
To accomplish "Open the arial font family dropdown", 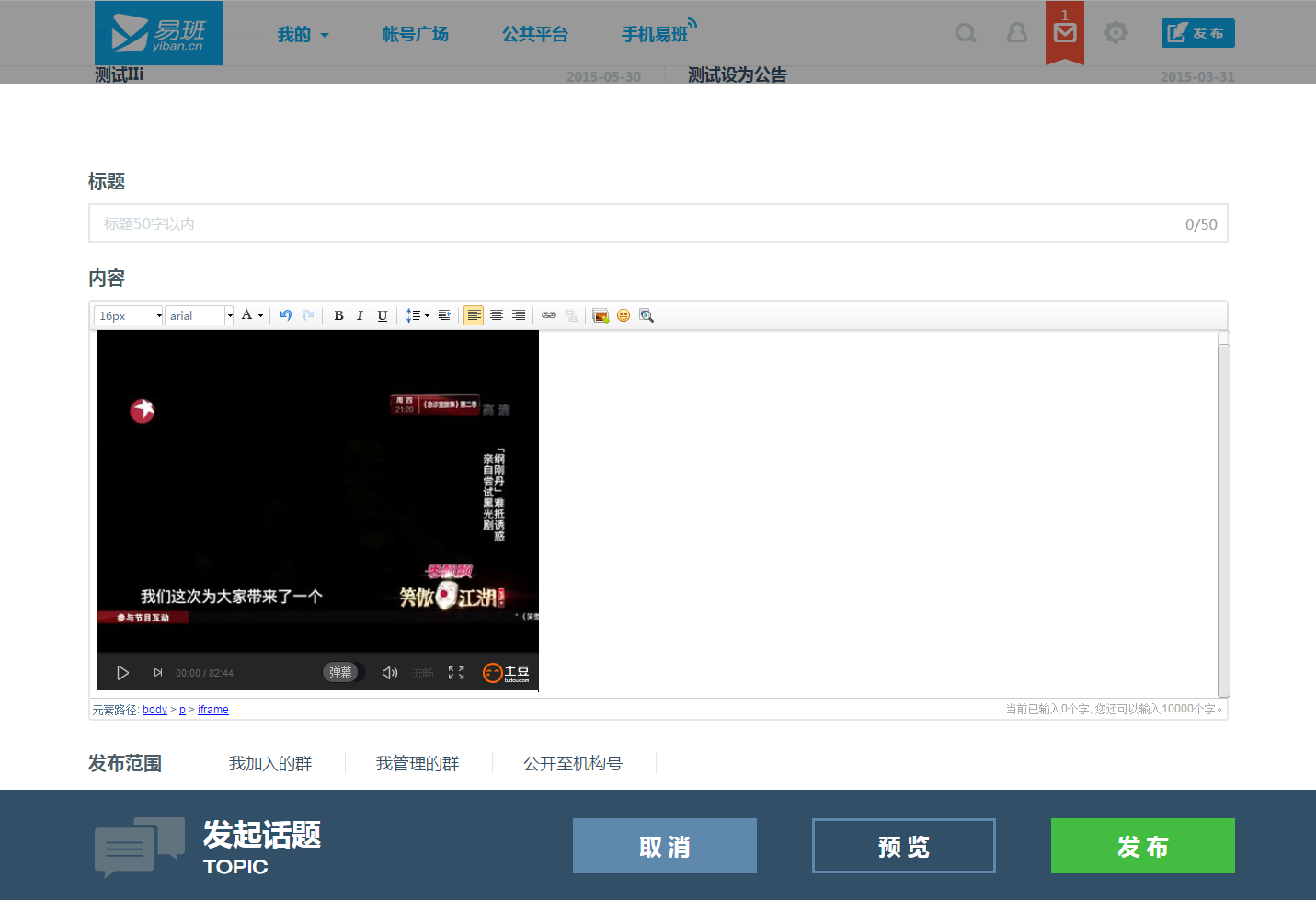I will 200,315.
